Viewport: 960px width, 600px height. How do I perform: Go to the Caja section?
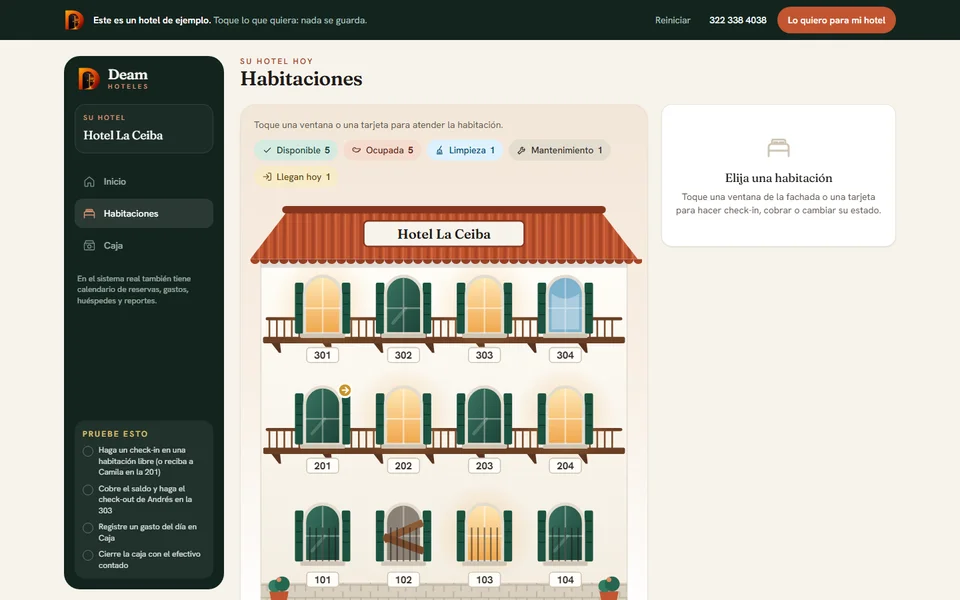pyautogui.click(x=144, y=246)
